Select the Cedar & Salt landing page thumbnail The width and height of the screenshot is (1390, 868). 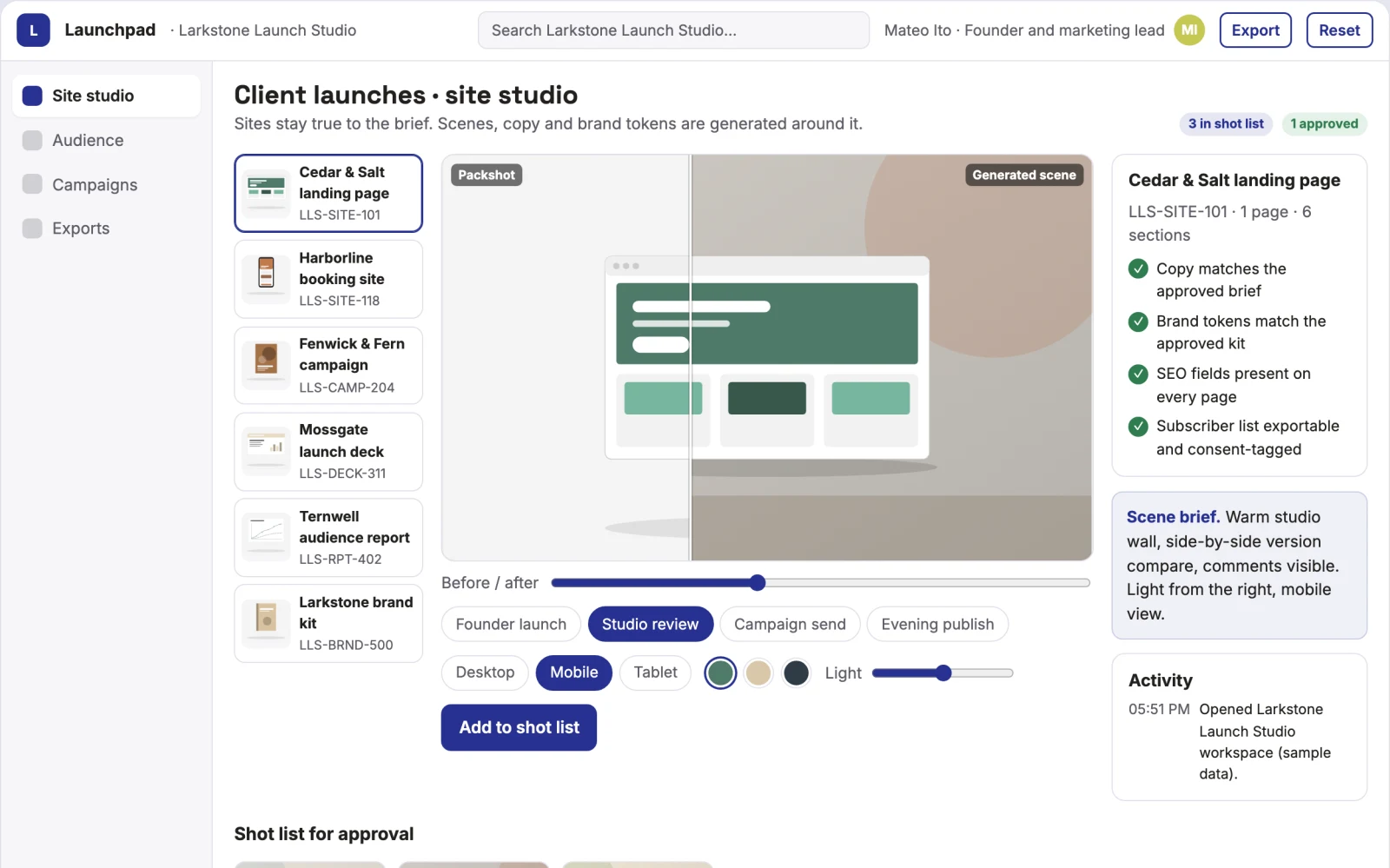click(x=266, y=193)
